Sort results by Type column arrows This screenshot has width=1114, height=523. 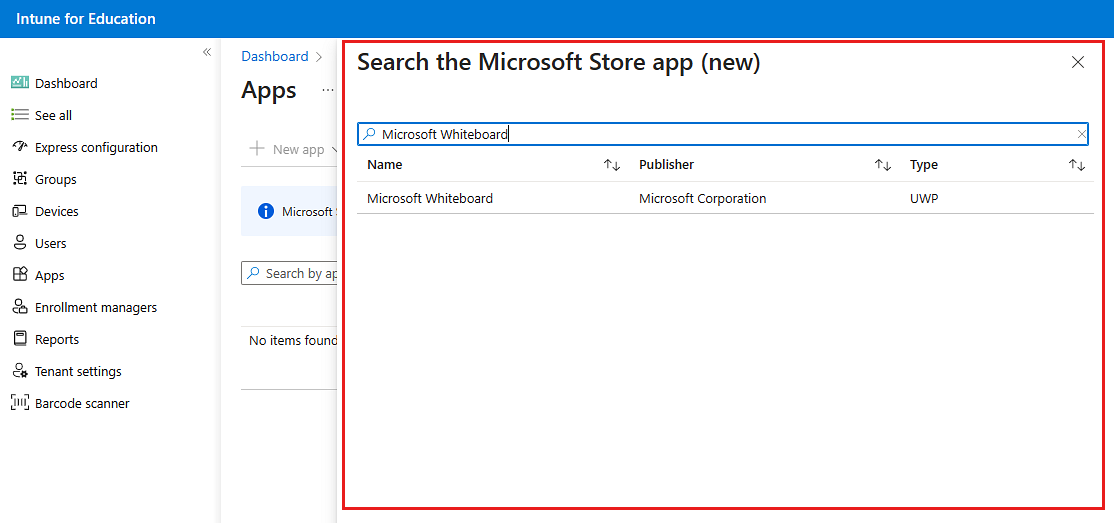(x=1077, y=165)
